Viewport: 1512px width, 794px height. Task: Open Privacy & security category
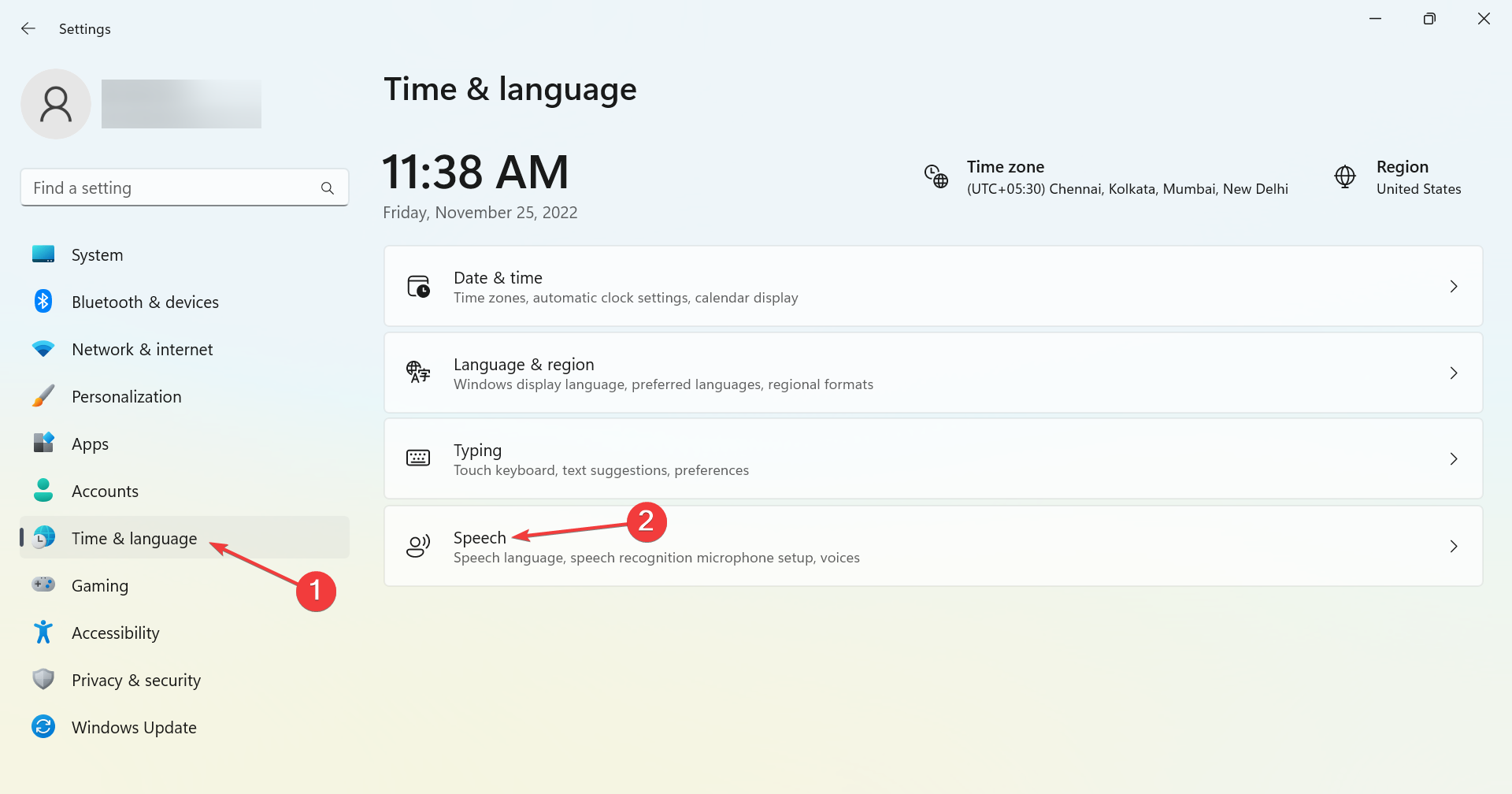click(184, 680)
